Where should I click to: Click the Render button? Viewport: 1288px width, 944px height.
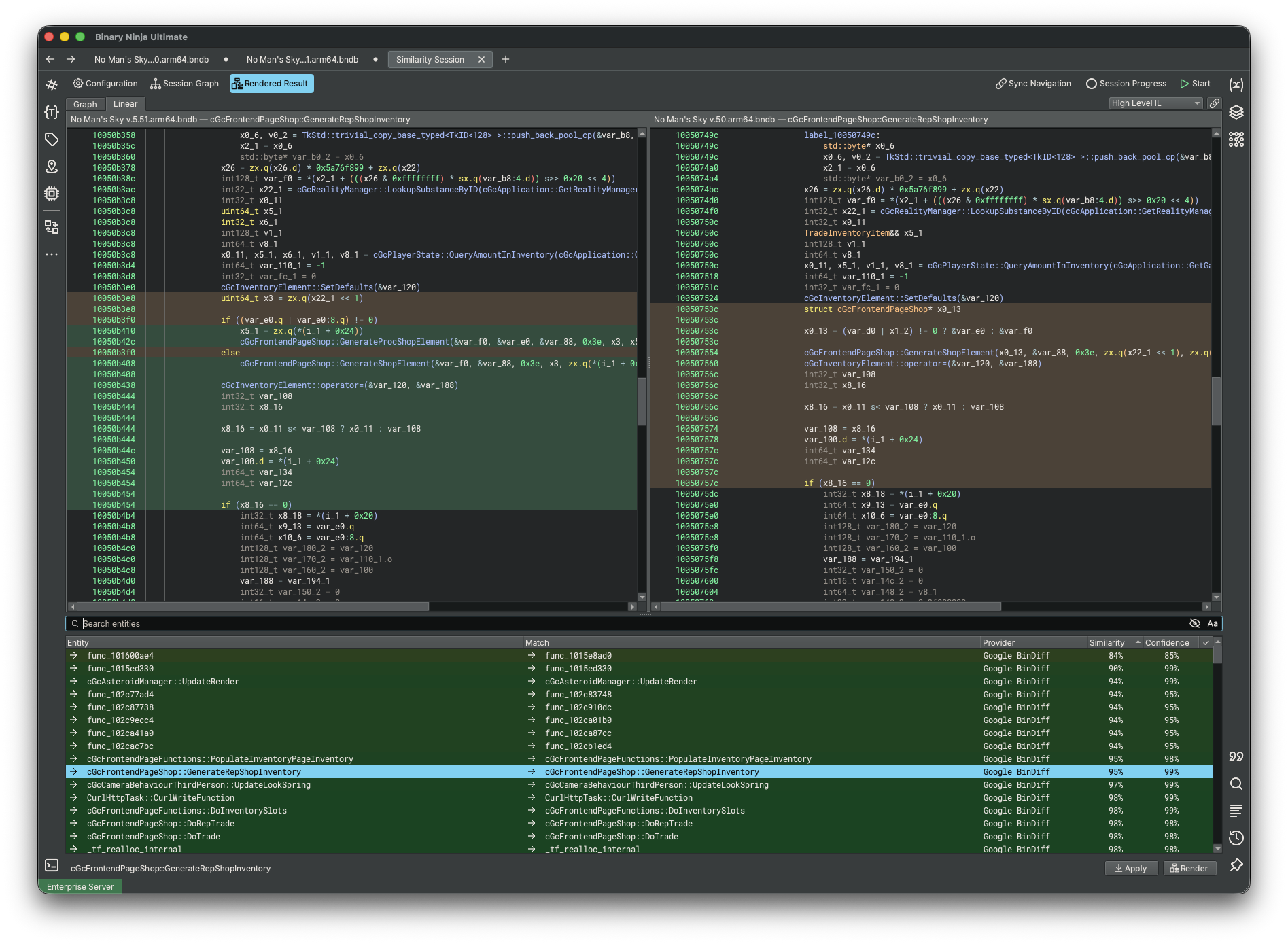pos(1189,868)
